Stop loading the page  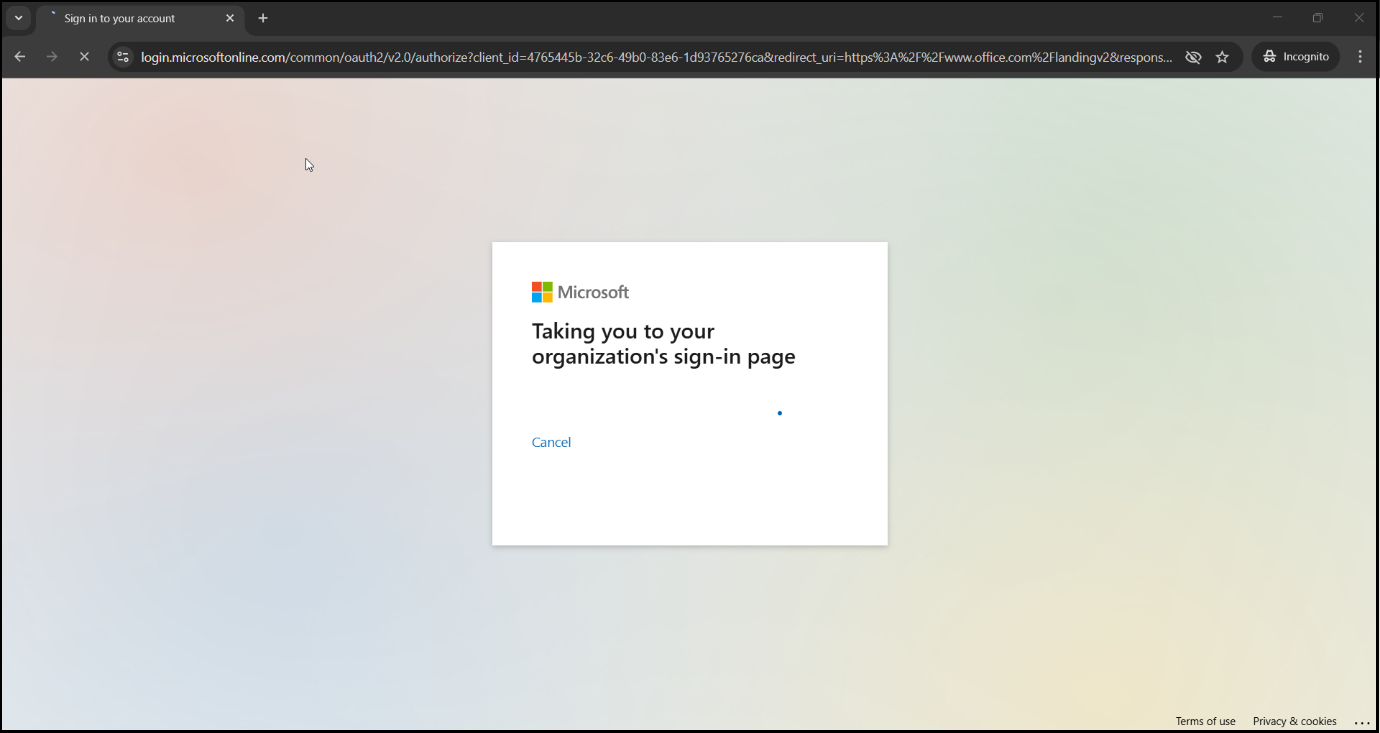pyautogui.click(x=84, y=57)
